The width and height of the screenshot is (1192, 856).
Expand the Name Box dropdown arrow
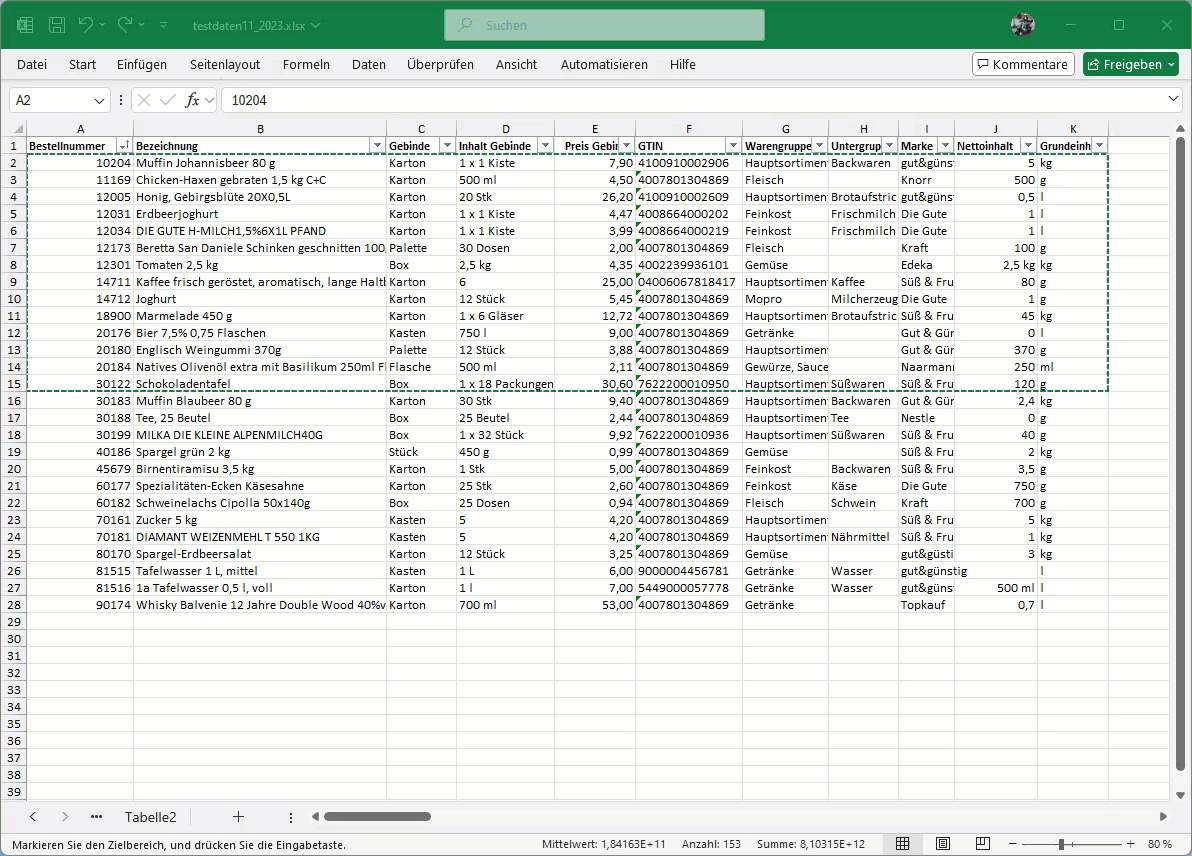click(x=100, y=101)
